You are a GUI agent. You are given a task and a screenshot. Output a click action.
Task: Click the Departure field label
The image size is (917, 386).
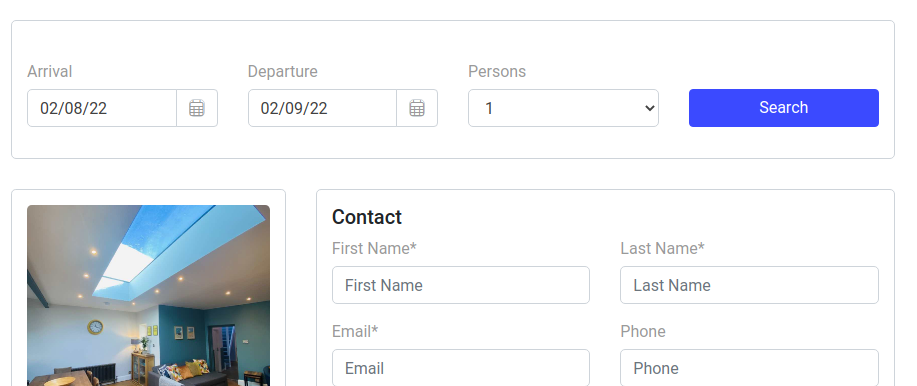click(x=282, y=71)
